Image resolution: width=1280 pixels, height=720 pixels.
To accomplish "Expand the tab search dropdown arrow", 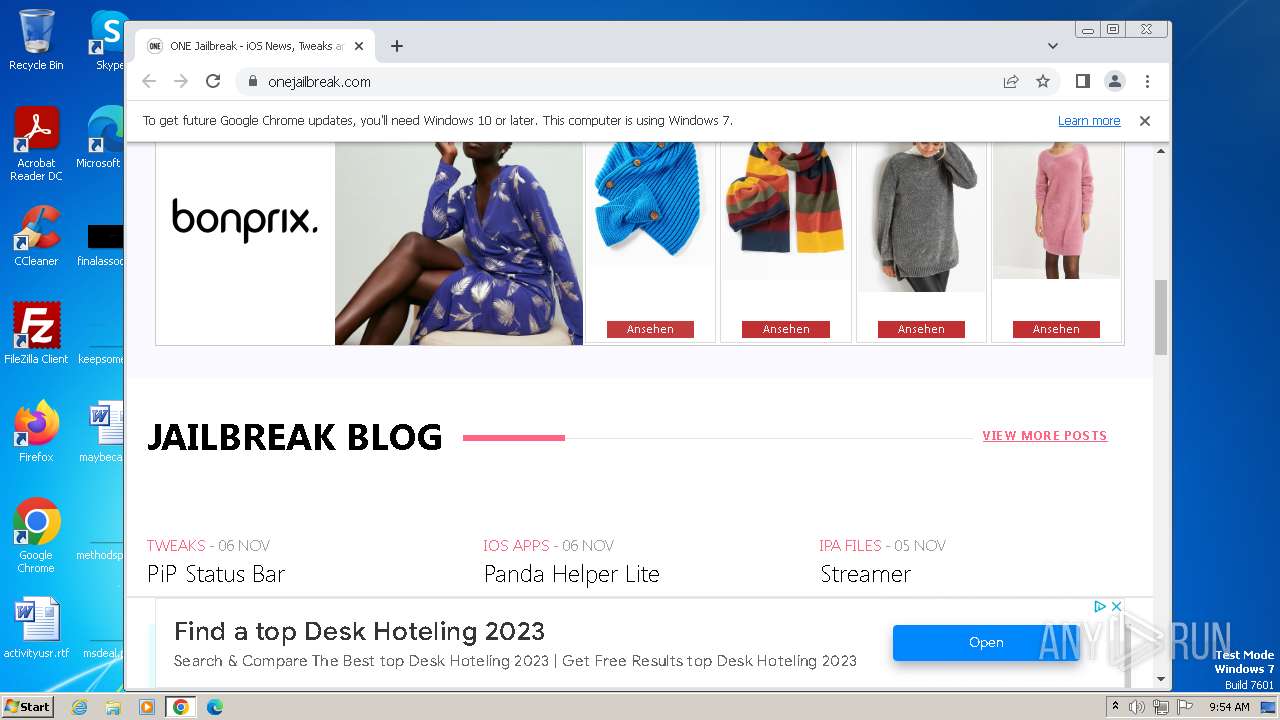I will click(x=1053, y=46).
